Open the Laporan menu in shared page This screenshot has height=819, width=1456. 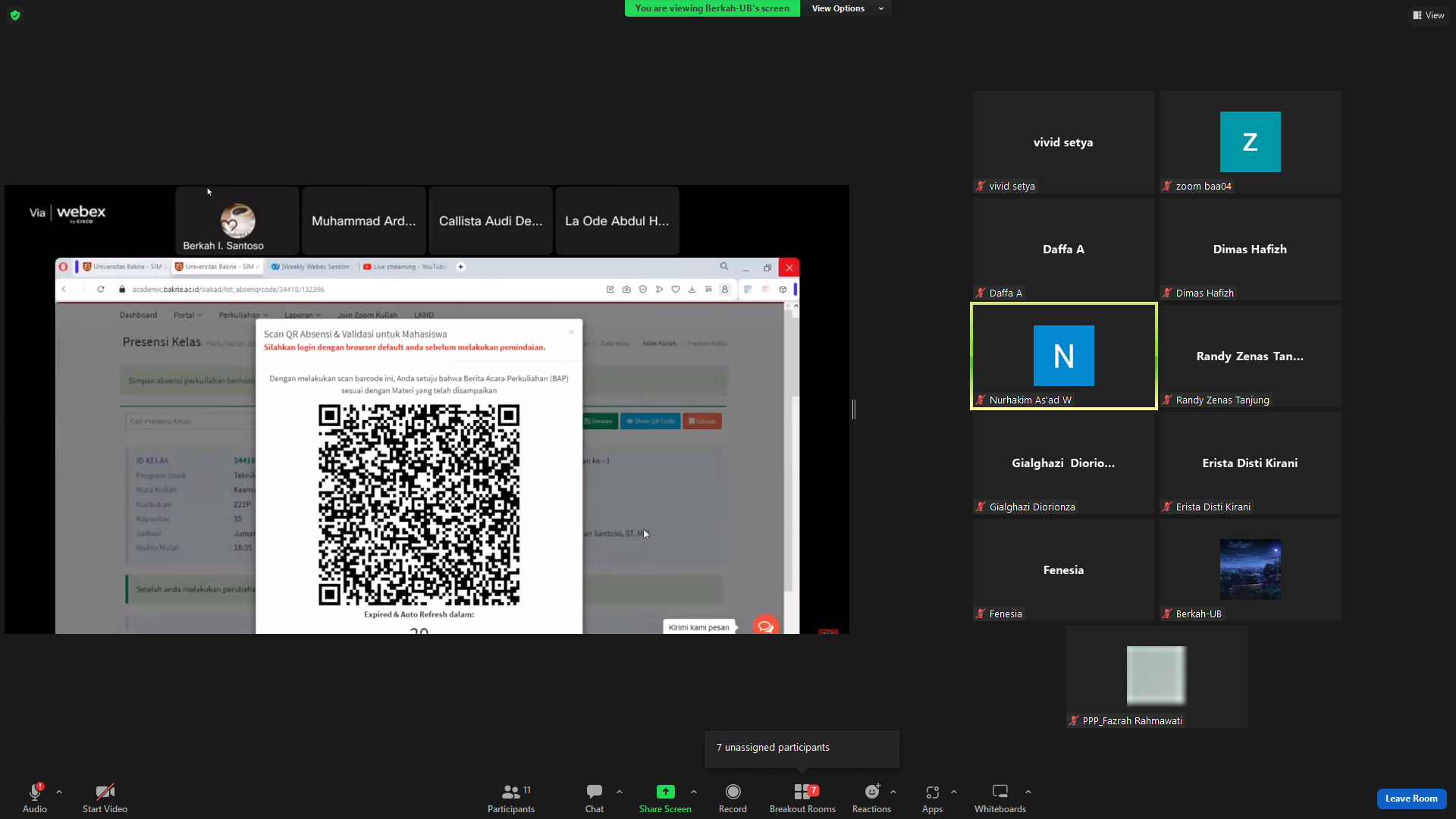[x=303, y=315]
